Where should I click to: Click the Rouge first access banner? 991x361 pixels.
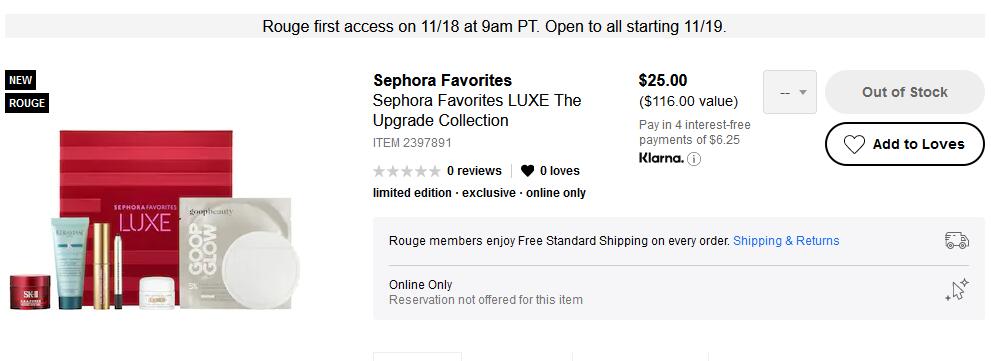495,27
